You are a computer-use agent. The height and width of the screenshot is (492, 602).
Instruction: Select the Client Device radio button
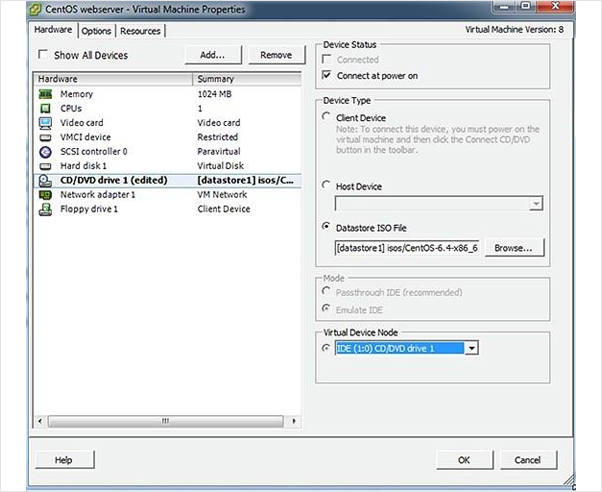tap(326, 116)
